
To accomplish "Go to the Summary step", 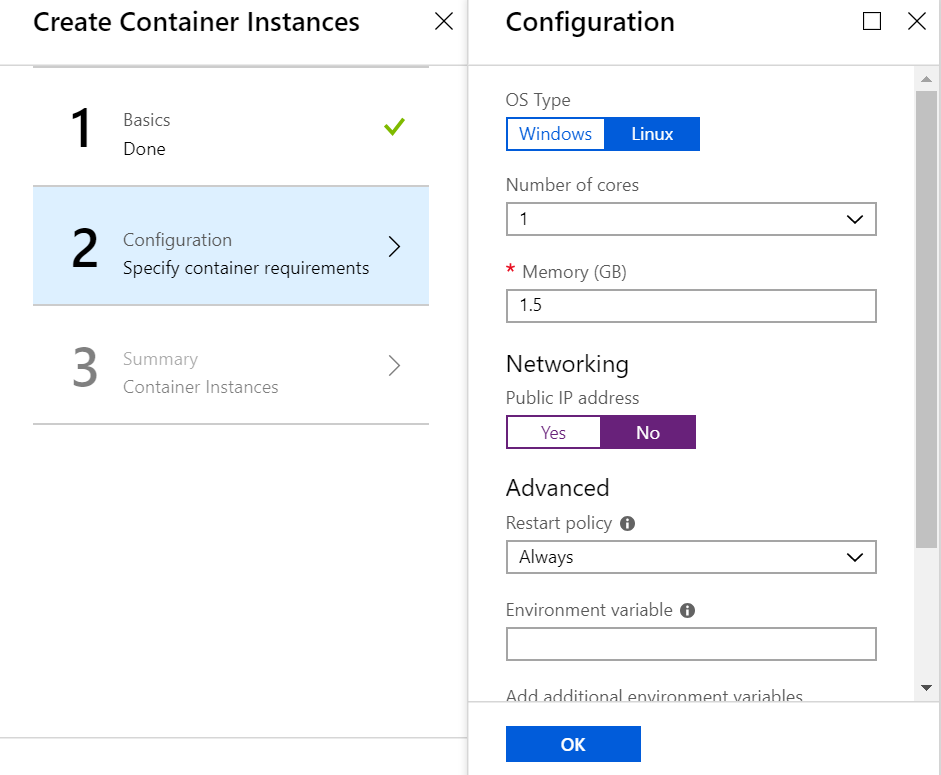I will pyautogui.click(x=230, y=373).
